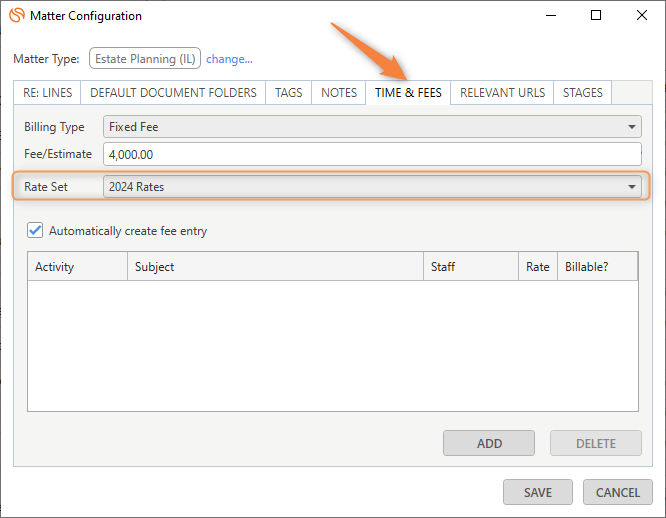Close the Matter Configuration dialog
Viewport: 666px width, 518px height.
(642, 16)
